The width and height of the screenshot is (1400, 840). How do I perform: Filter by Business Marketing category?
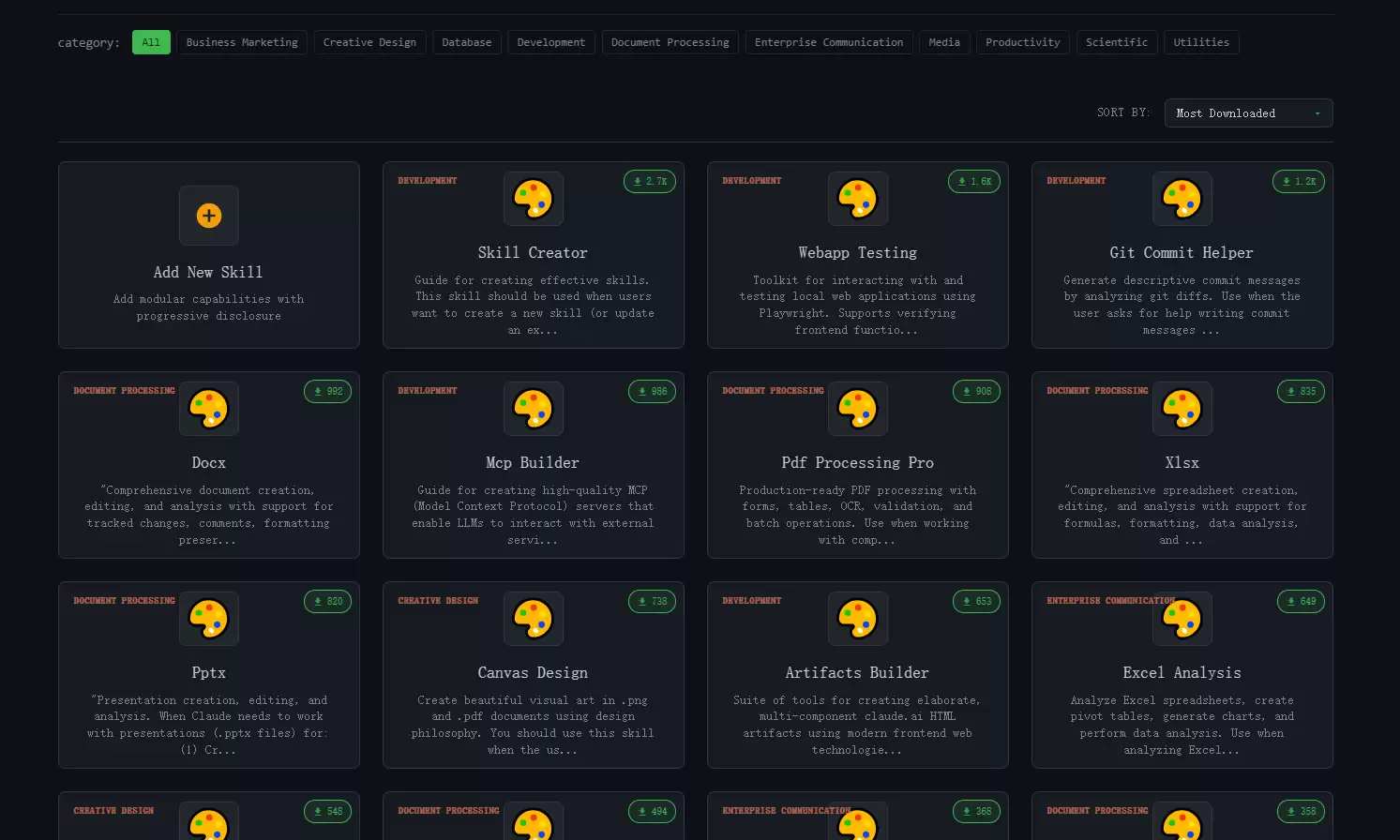pos(242,42)
